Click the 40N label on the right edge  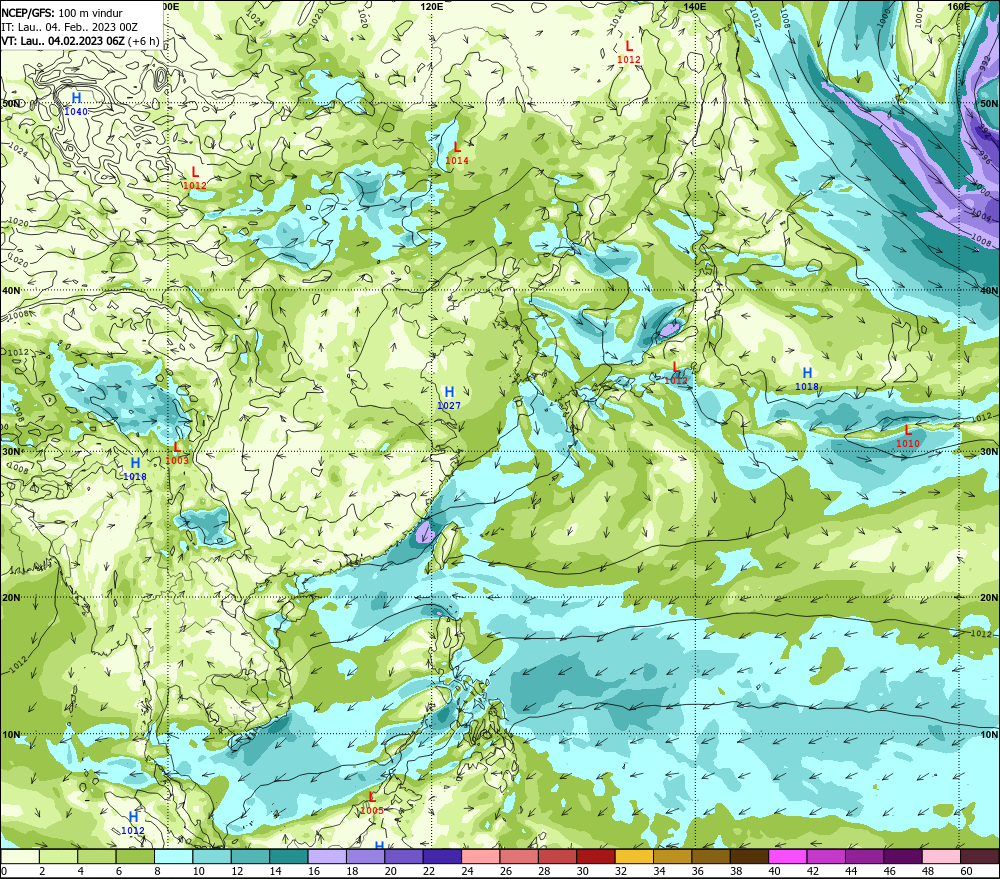989,290
